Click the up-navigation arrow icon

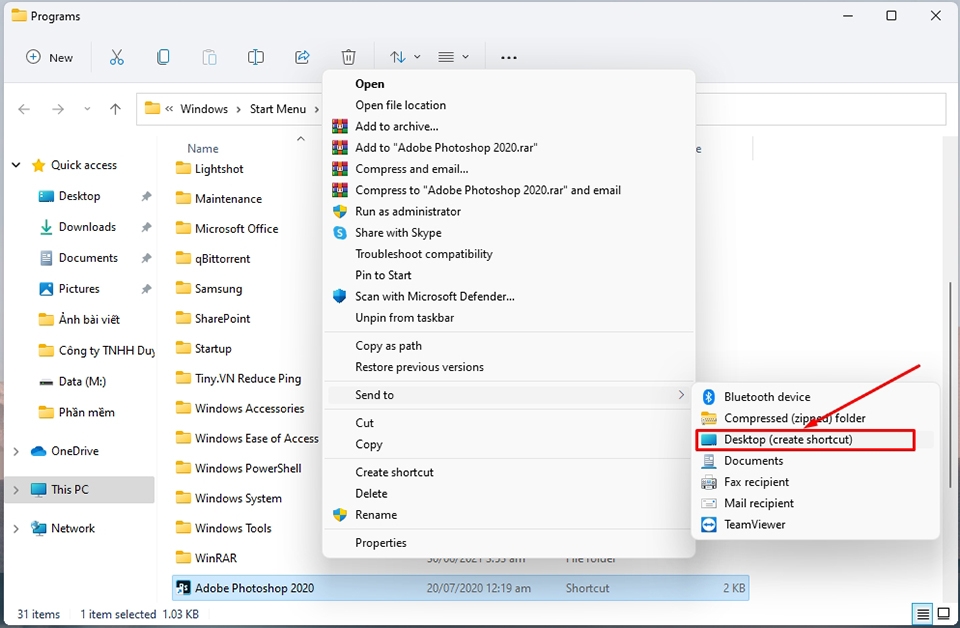coord(115,109)
